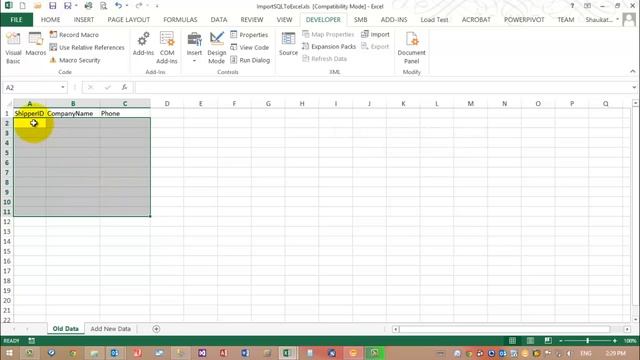Open control Properties

pos(249,35)
